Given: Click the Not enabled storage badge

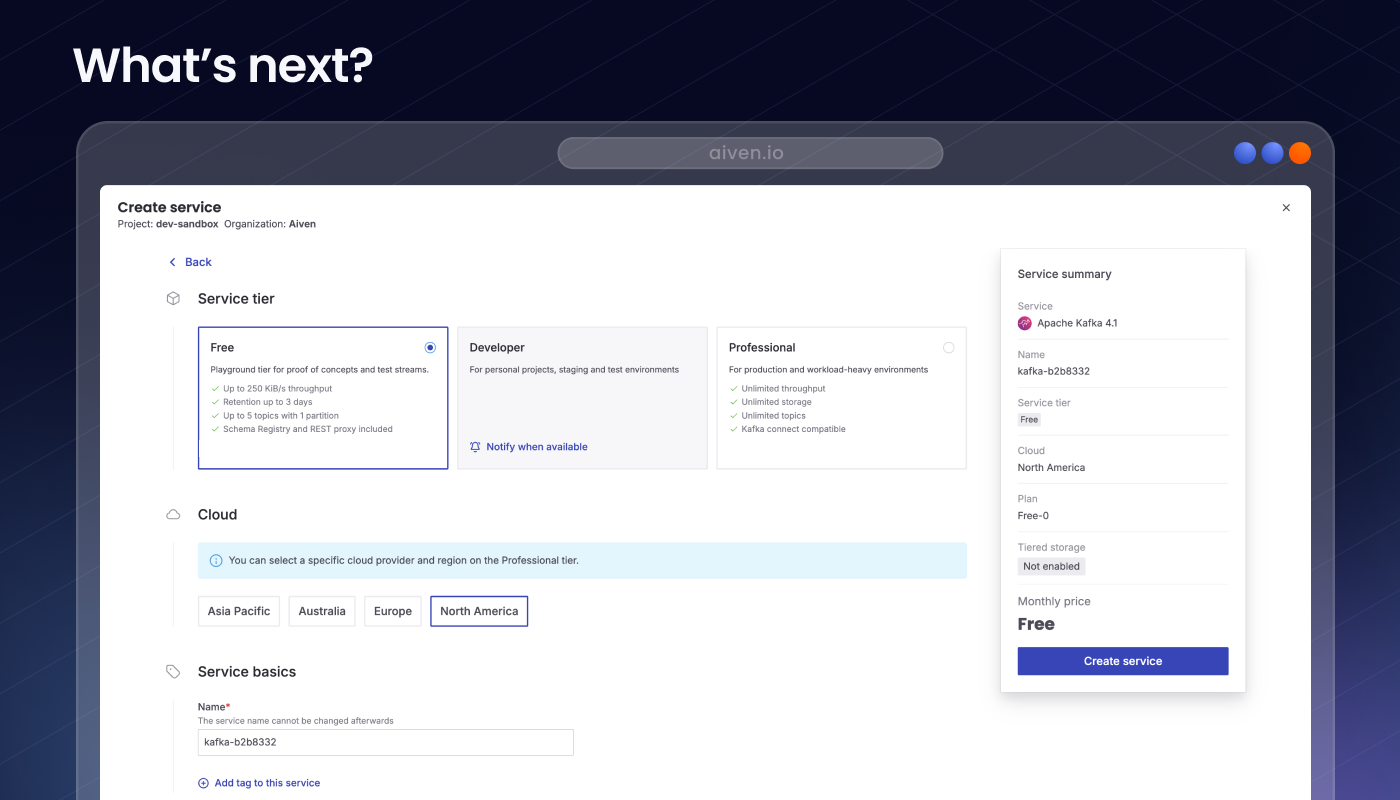Looking at the screenshot, I should (x=1051, y=566).
